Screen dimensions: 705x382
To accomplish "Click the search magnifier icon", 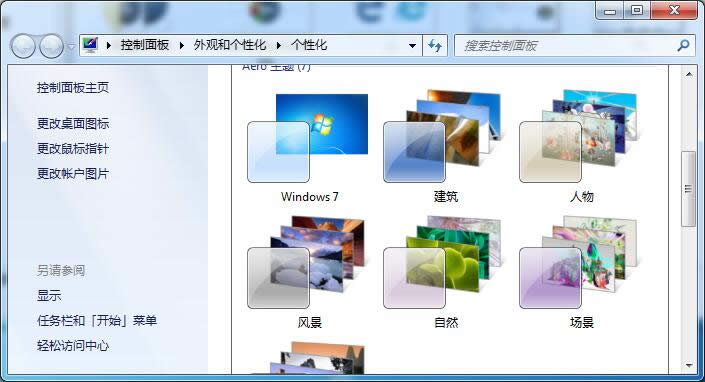I will tap(683, 45).
